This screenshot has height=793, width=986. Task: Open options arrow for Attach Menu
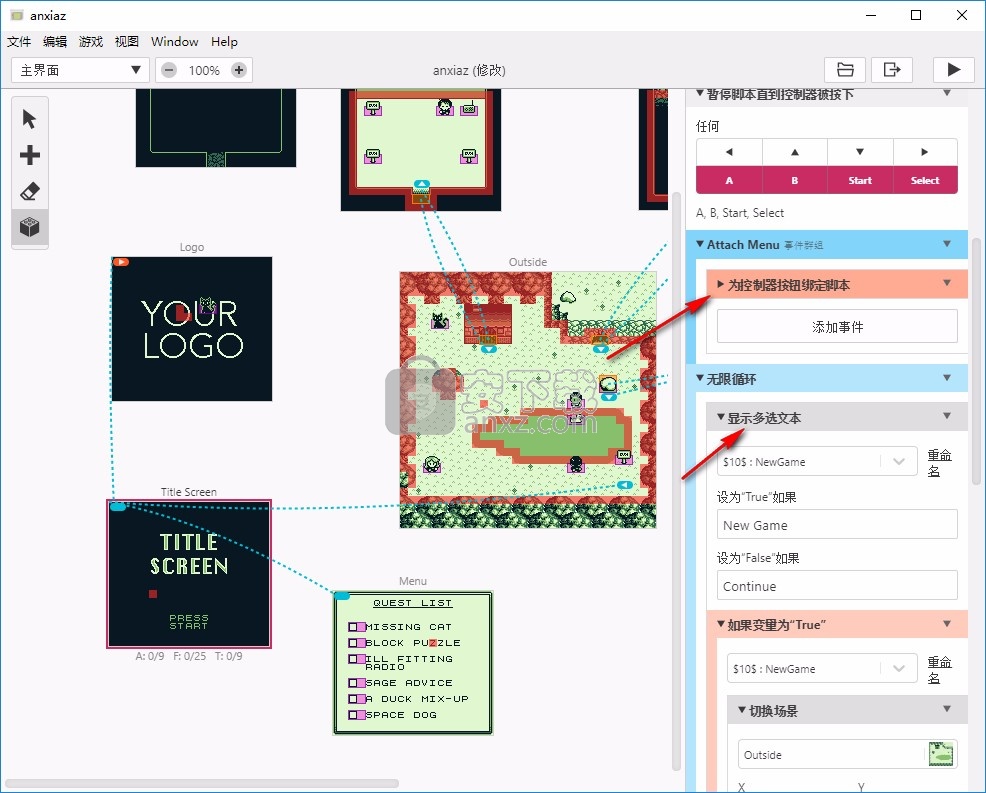point(947,244)
